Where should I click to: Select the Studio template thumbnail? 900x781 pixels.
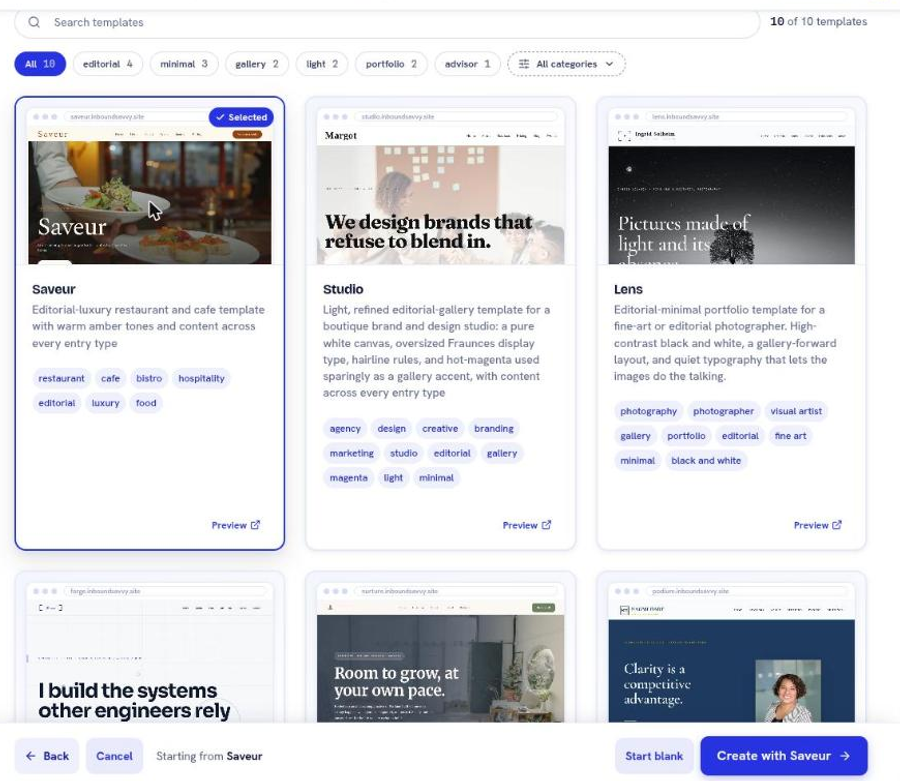click(441, 186)
